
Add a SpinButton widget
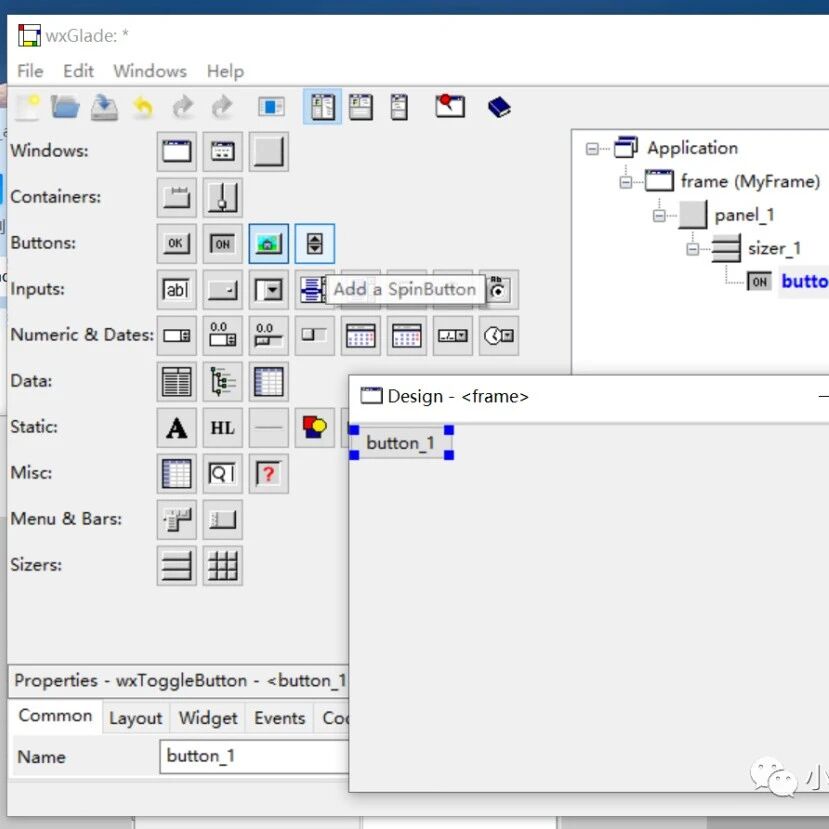pos(315,244)
